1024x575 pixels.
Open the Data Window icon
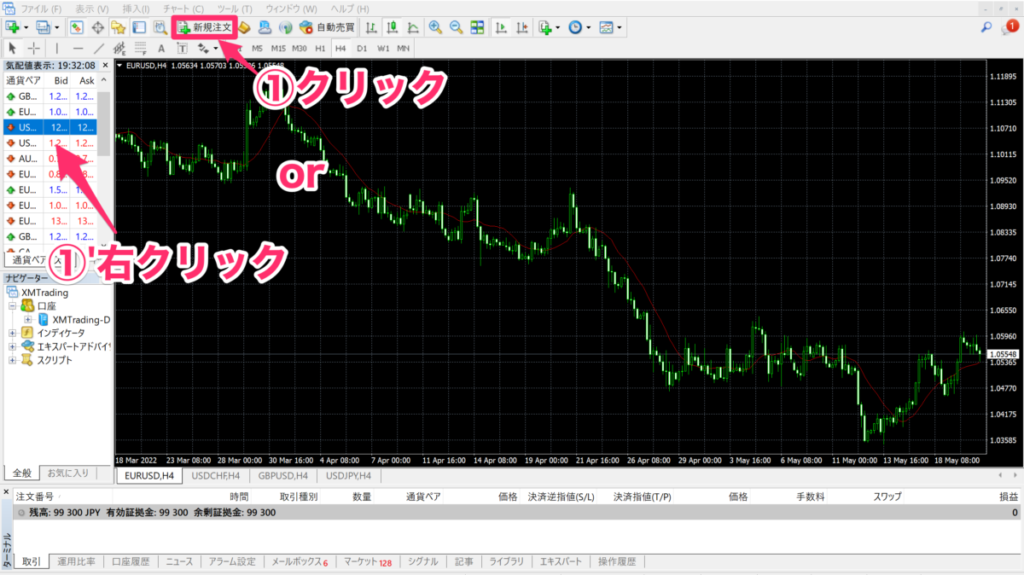97,27
